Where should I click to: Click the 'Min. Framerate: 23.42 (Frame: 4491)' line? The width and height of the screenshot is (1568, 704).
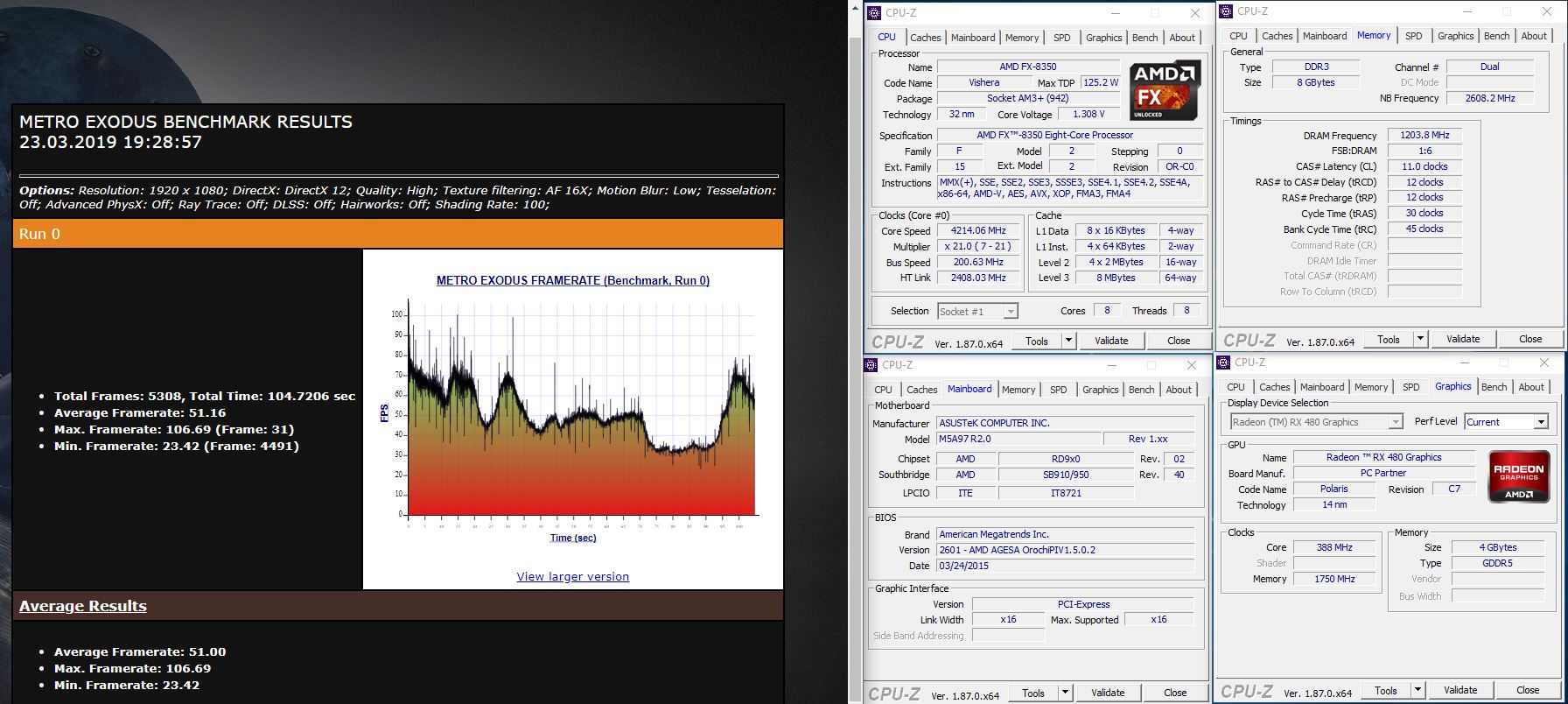tap(177, 446)
